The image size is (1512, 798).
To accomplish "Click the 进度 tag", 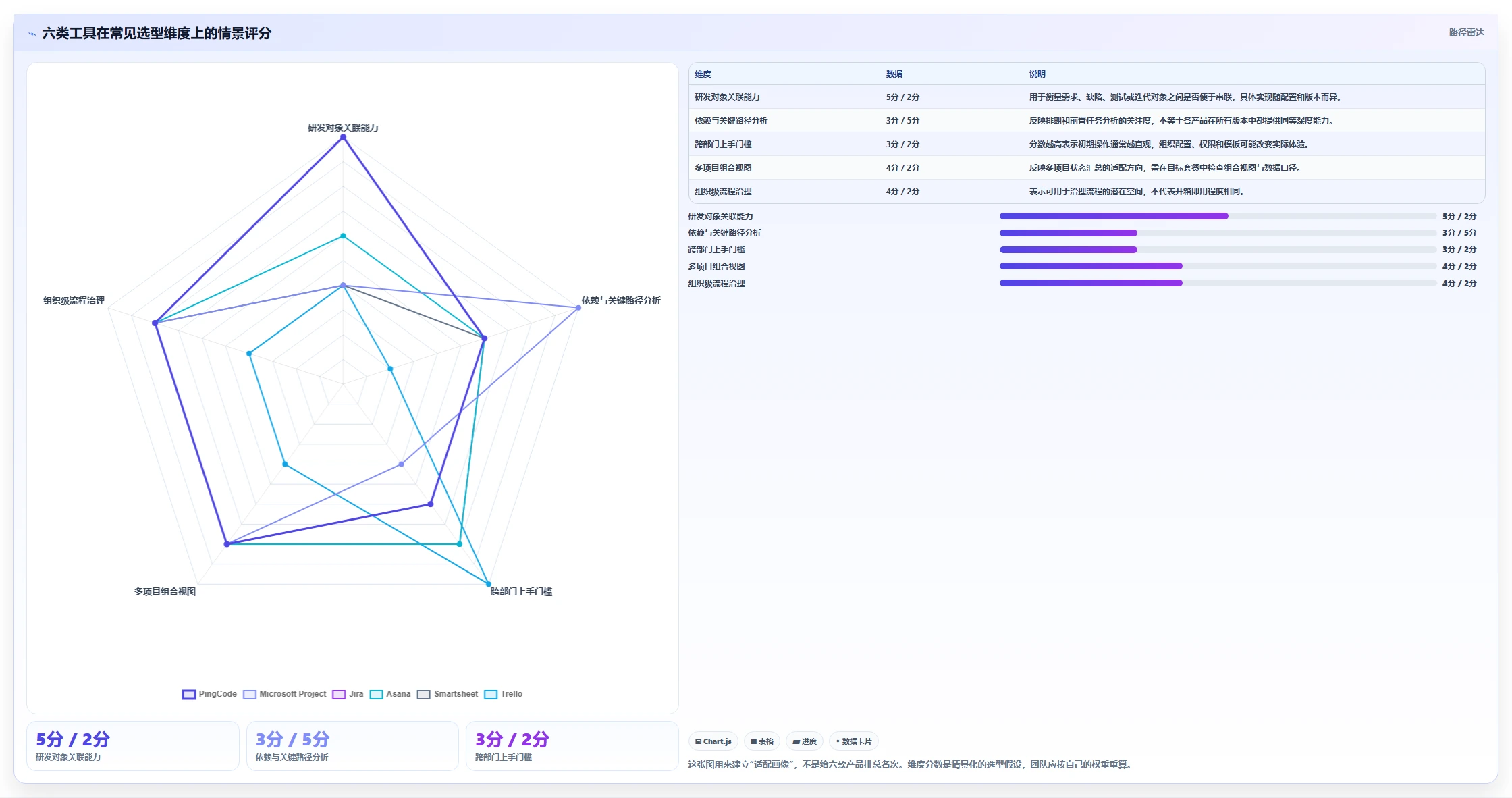I will pos(805,741).
